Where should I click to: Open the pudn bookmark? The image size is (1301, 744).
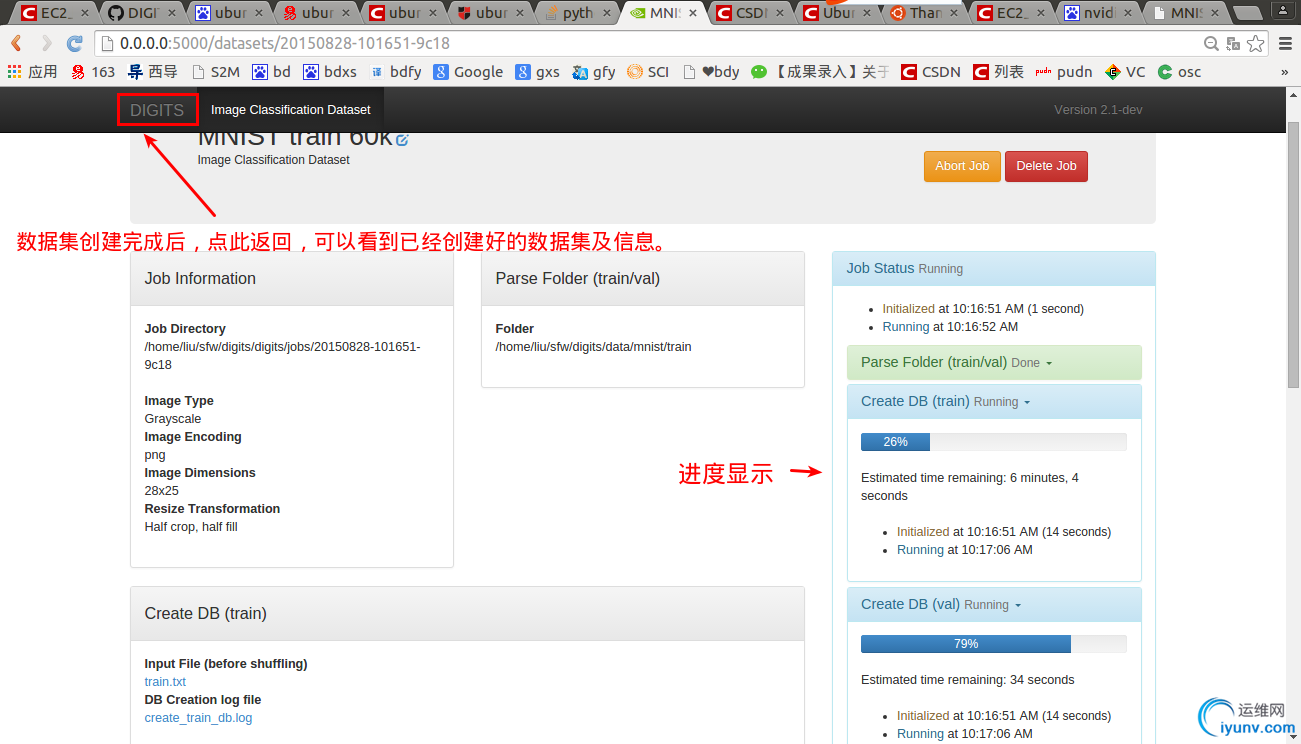coord(1064,72)
